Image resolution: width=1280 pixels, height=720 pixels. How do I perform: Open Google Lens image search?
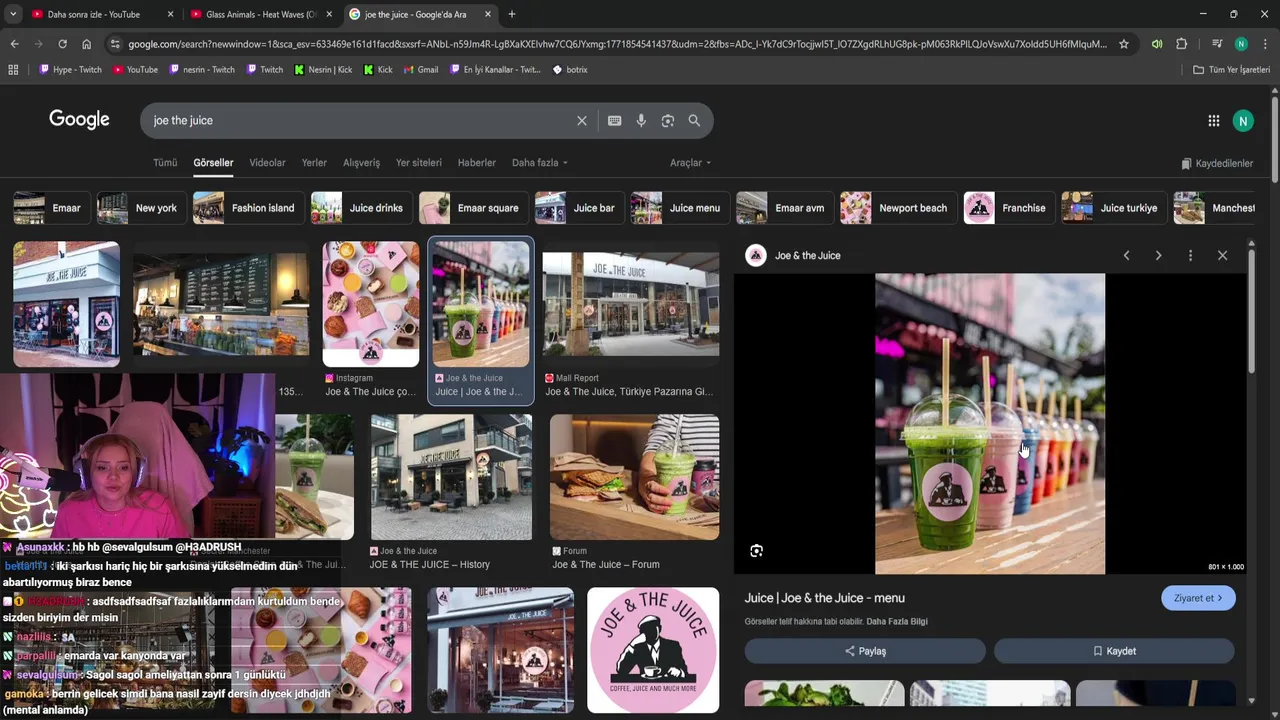click(x=668, y=121)
